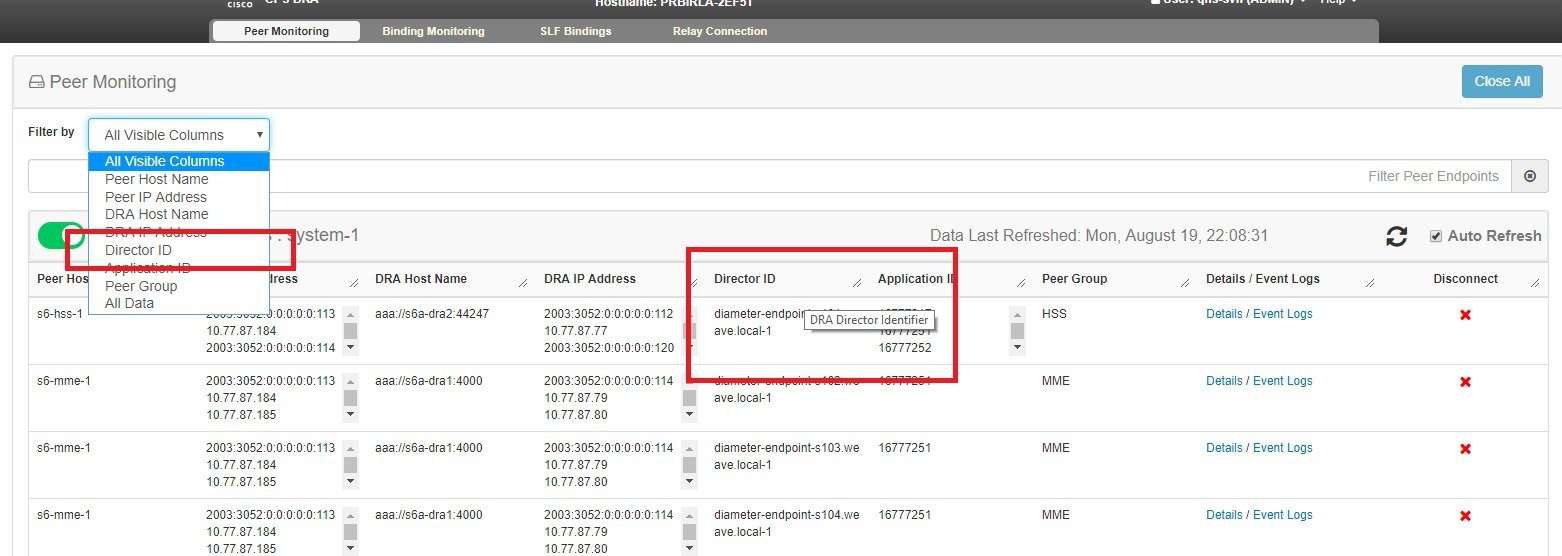Click scroll-down arrow in HSS row Application ID cell
The width and height of the screenshot is (1562, 556).
pyautogui.click(x=1017, y=348)
